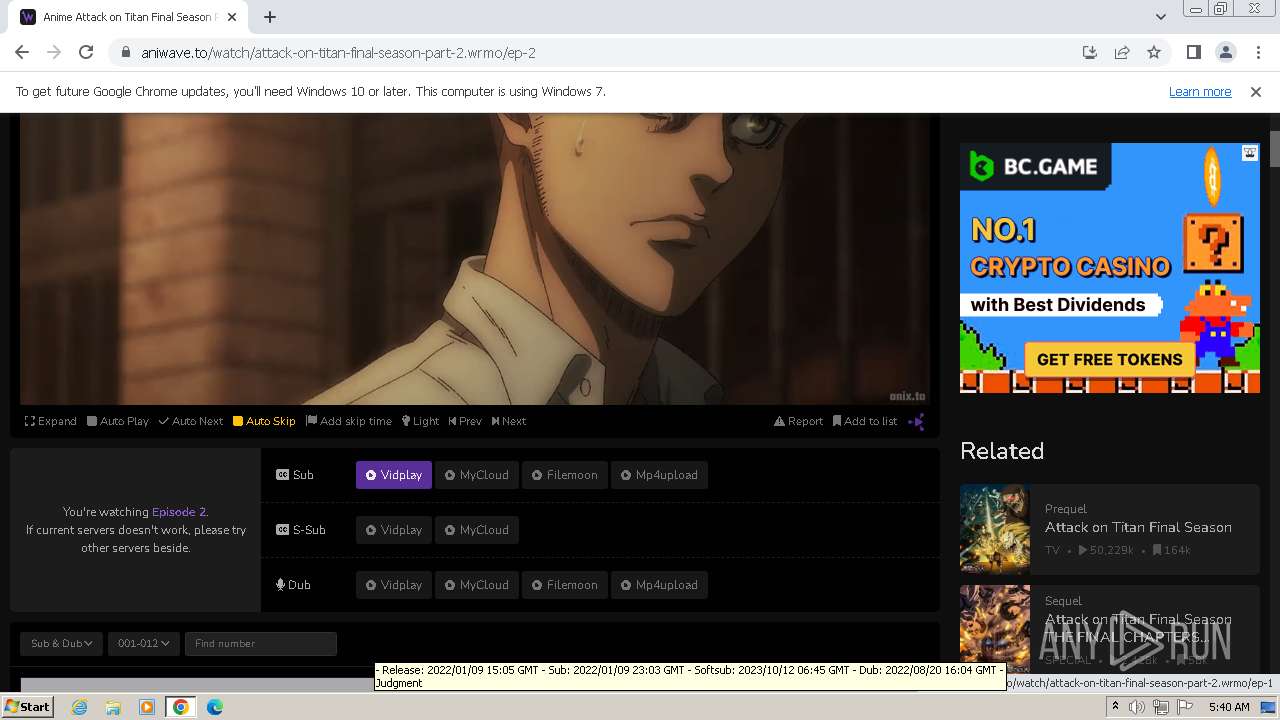Click the Chrome taskbar icon
This screenshot has width=1280, height=720.
[181, 707]
